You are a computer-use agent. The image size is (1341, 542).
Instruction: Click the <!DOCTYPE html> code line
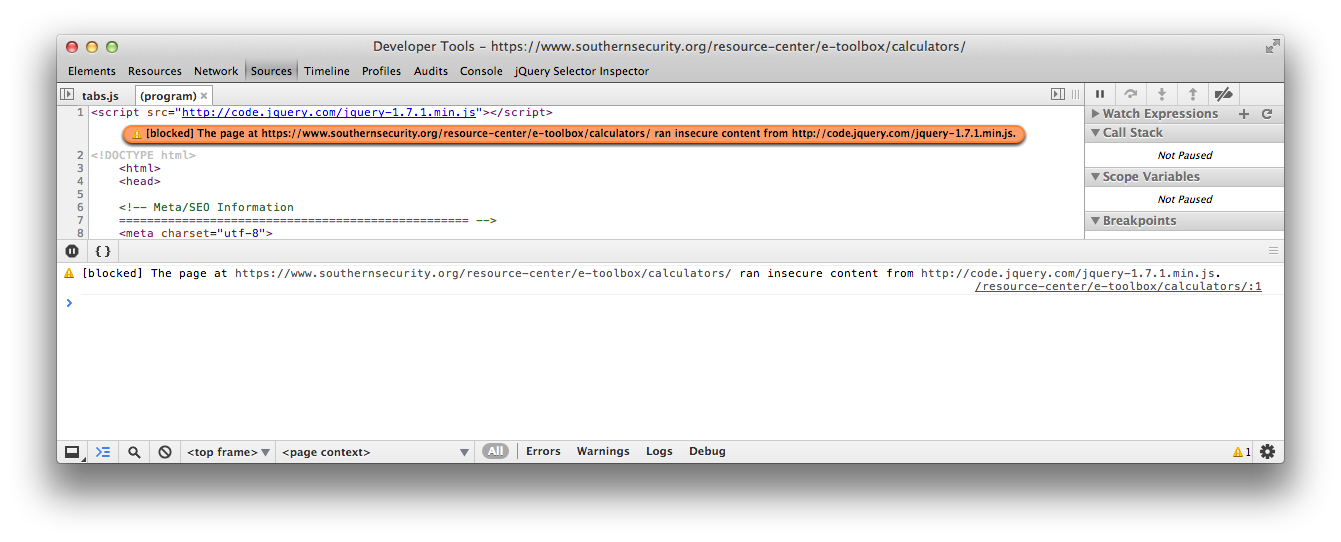click(x=143, y=155)
